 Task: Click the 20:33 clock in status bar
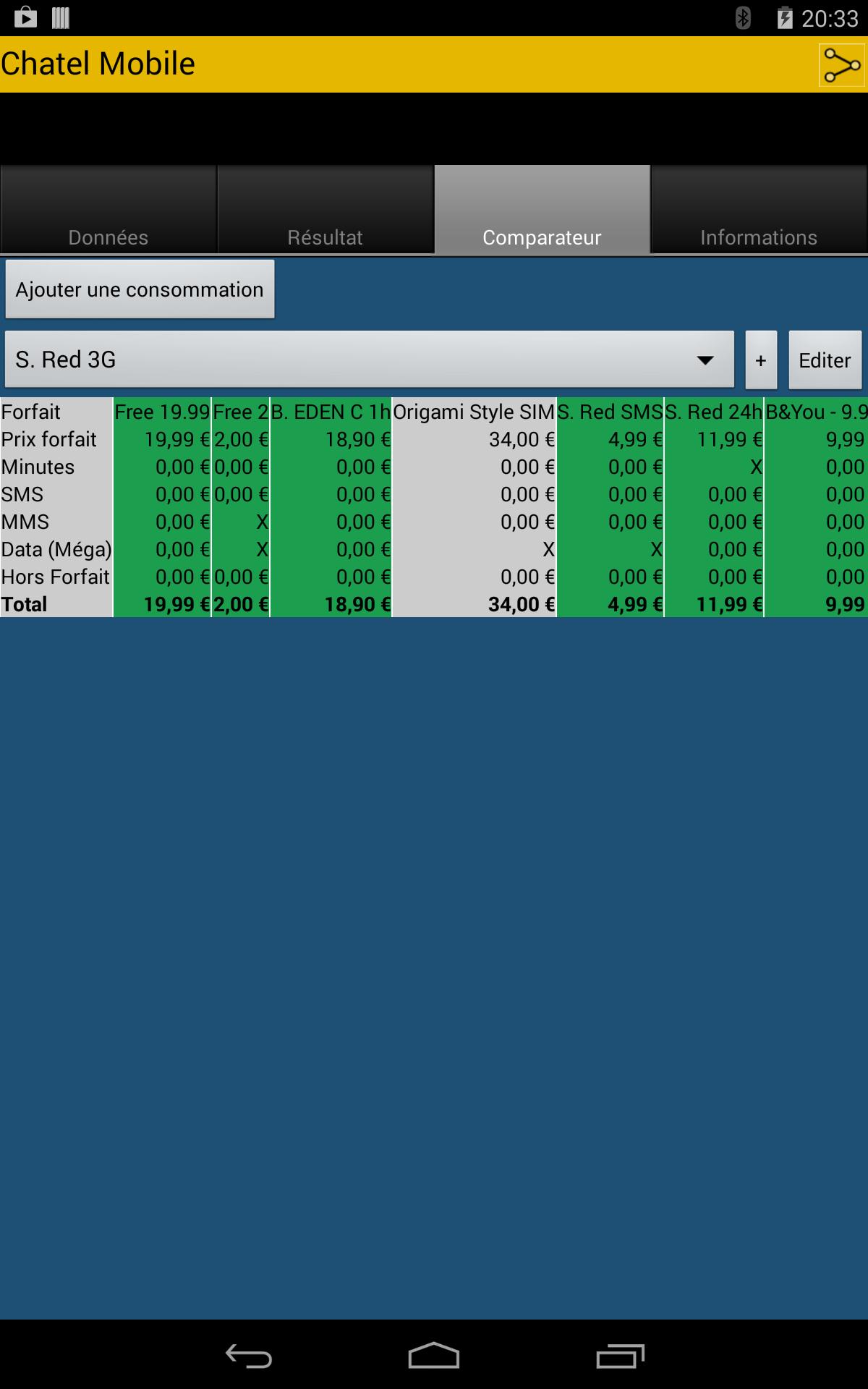(830, 17)
